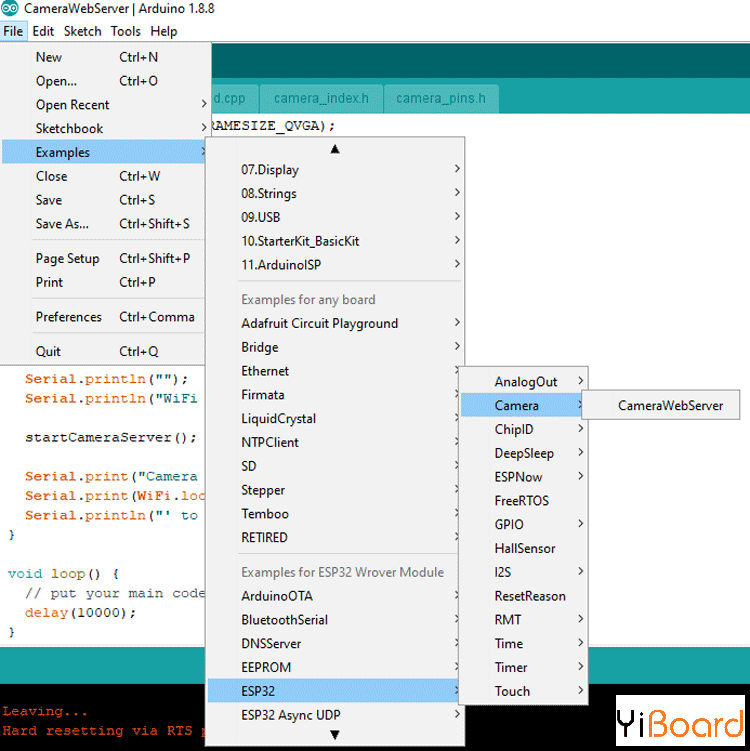Screen dimensions: 750x751
Task: Choose Save As... menu entry
Action: 103,224
